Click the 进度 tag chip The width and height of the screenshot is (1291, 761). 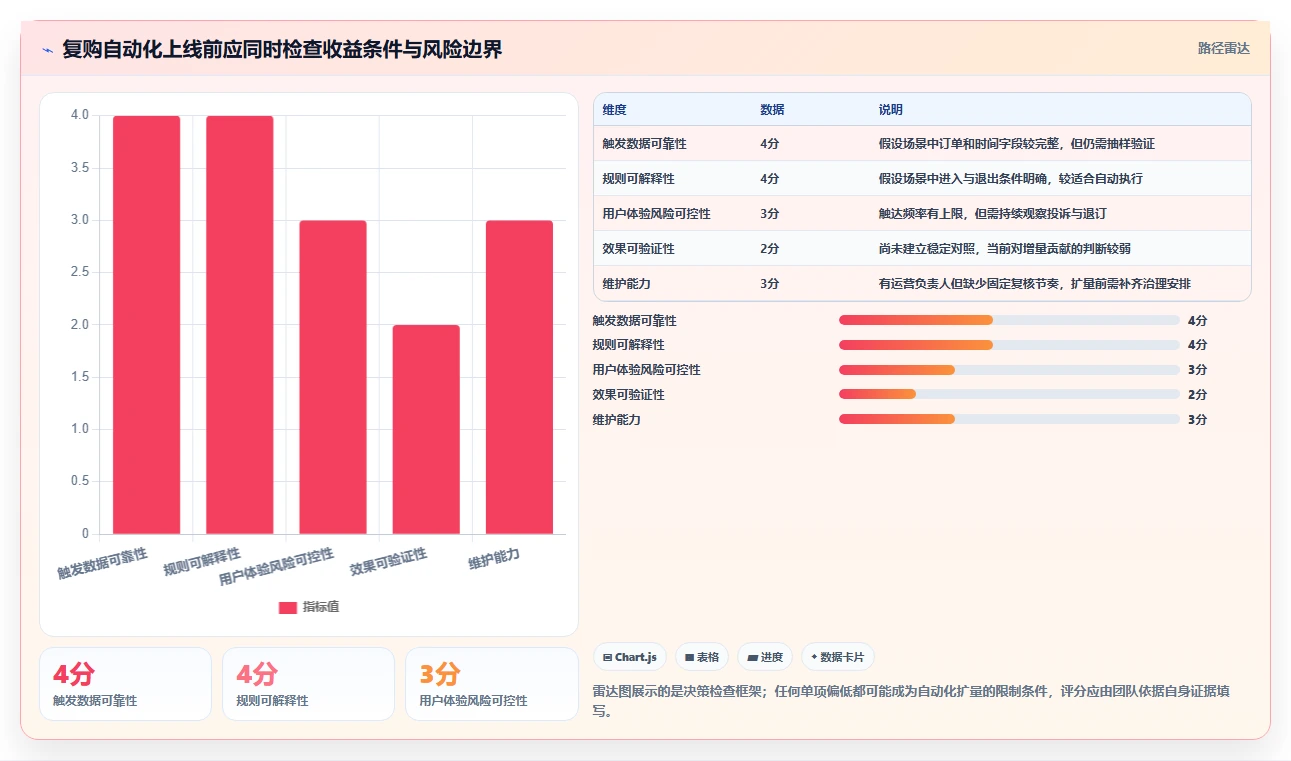(765, 657)
